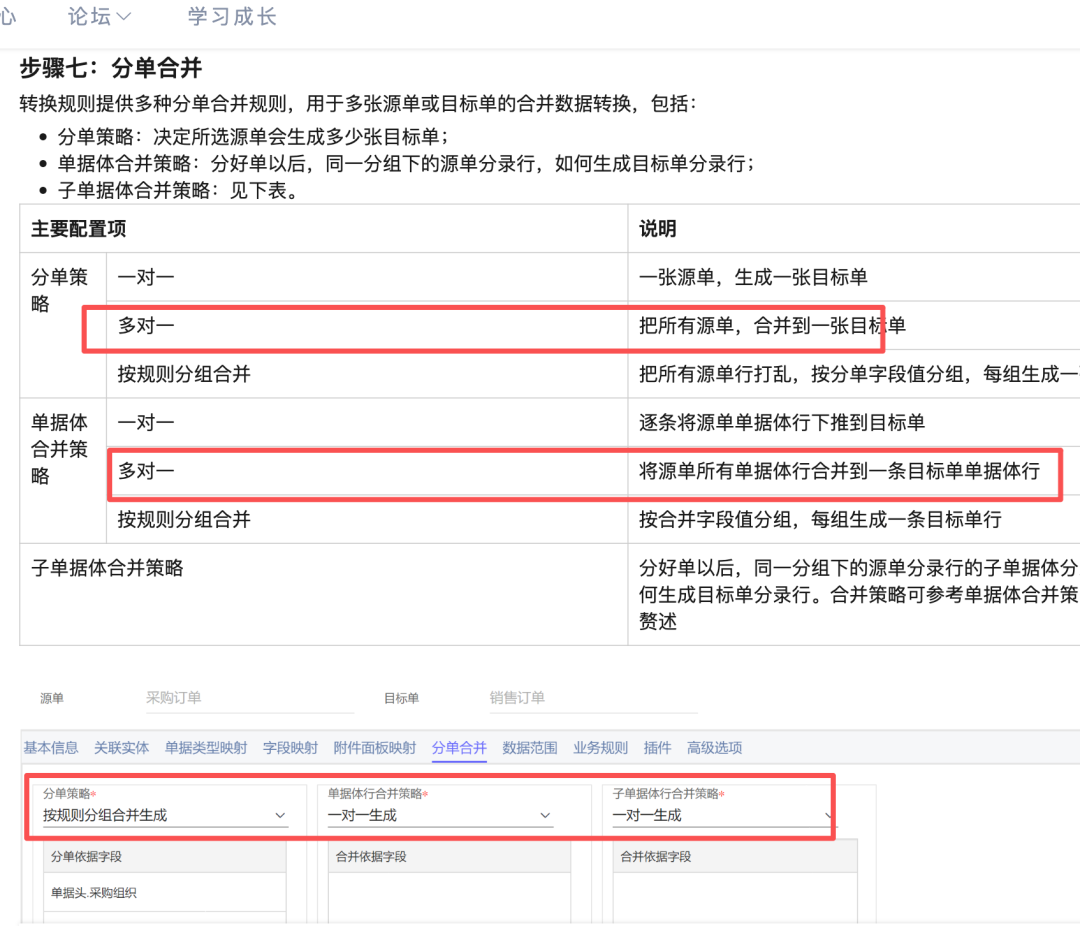Click the 单据体合并策略 row header cell
Image resolution: width=1080 pixels, height=926 pixels.
coord(63,471)
